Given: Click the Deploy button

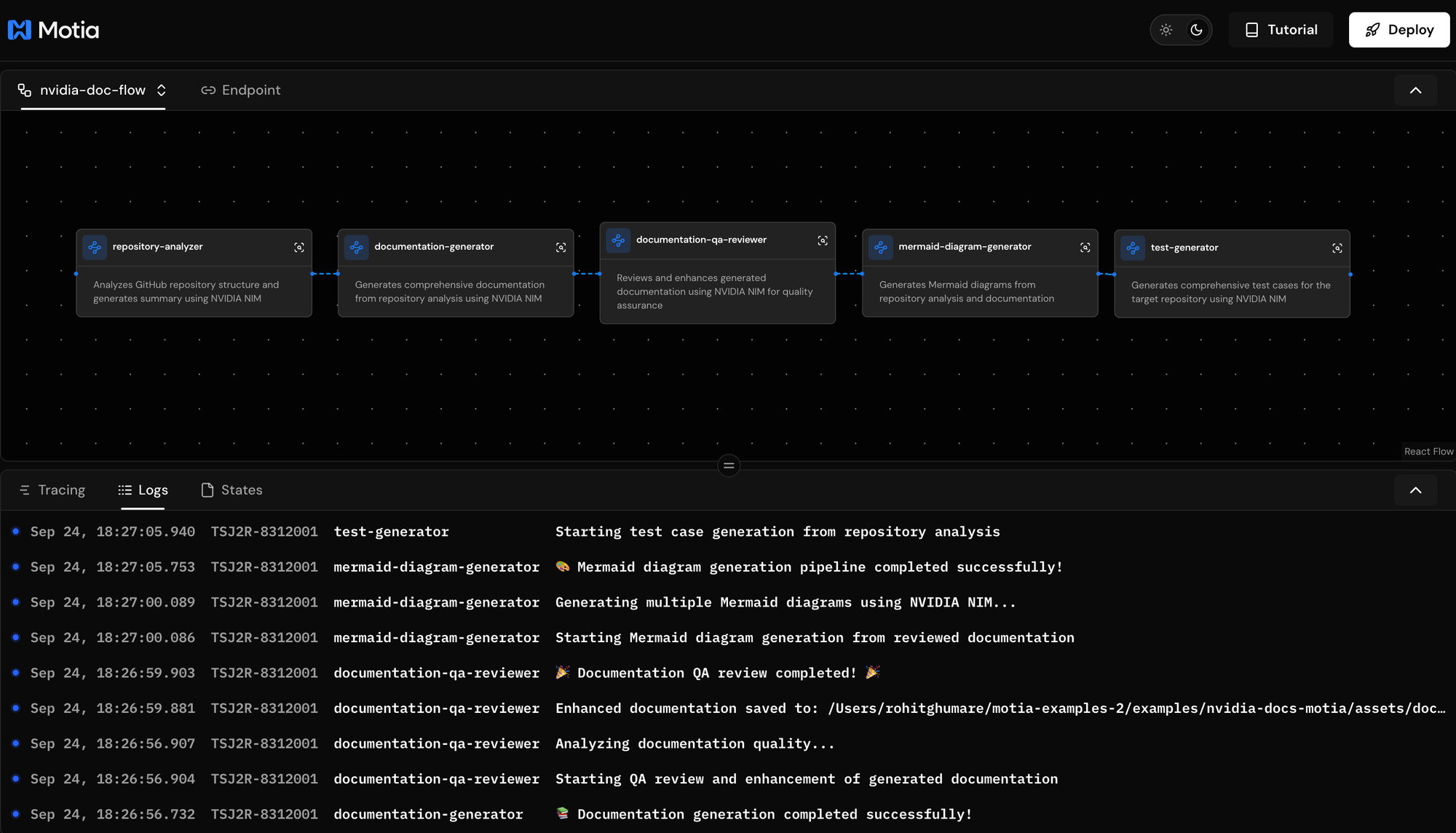Looking at the screenshot, I should [1398, 30].
